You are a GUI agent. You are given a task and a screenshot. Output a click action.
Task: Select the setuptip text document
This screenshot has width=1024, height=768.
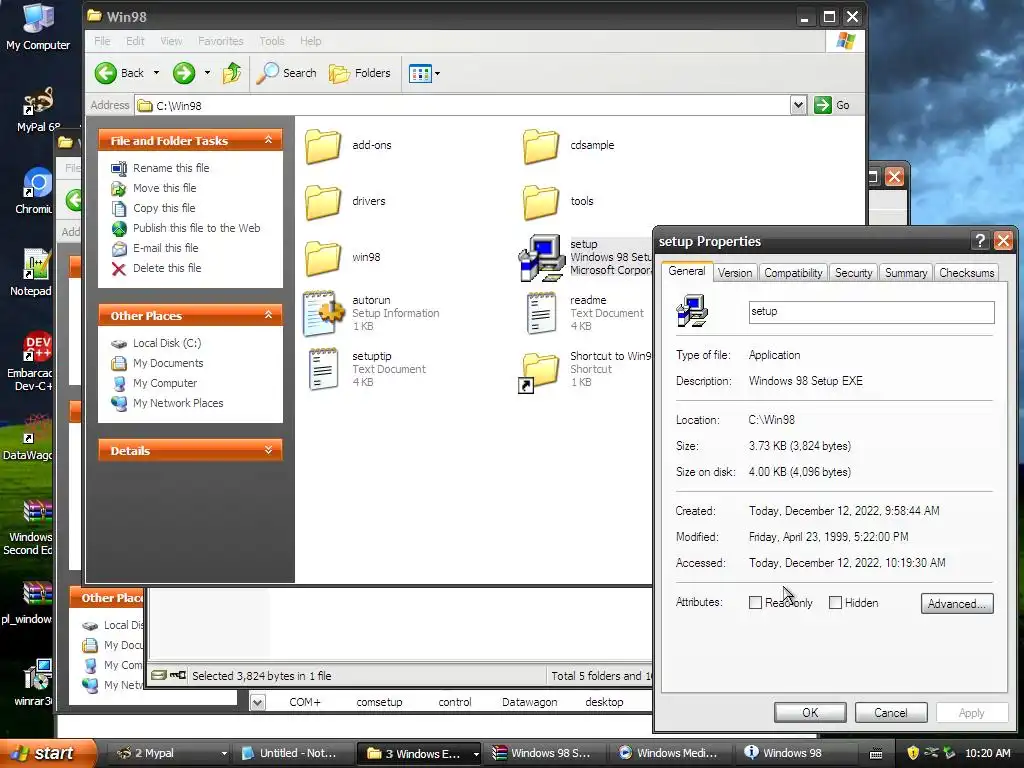[323, 370]
